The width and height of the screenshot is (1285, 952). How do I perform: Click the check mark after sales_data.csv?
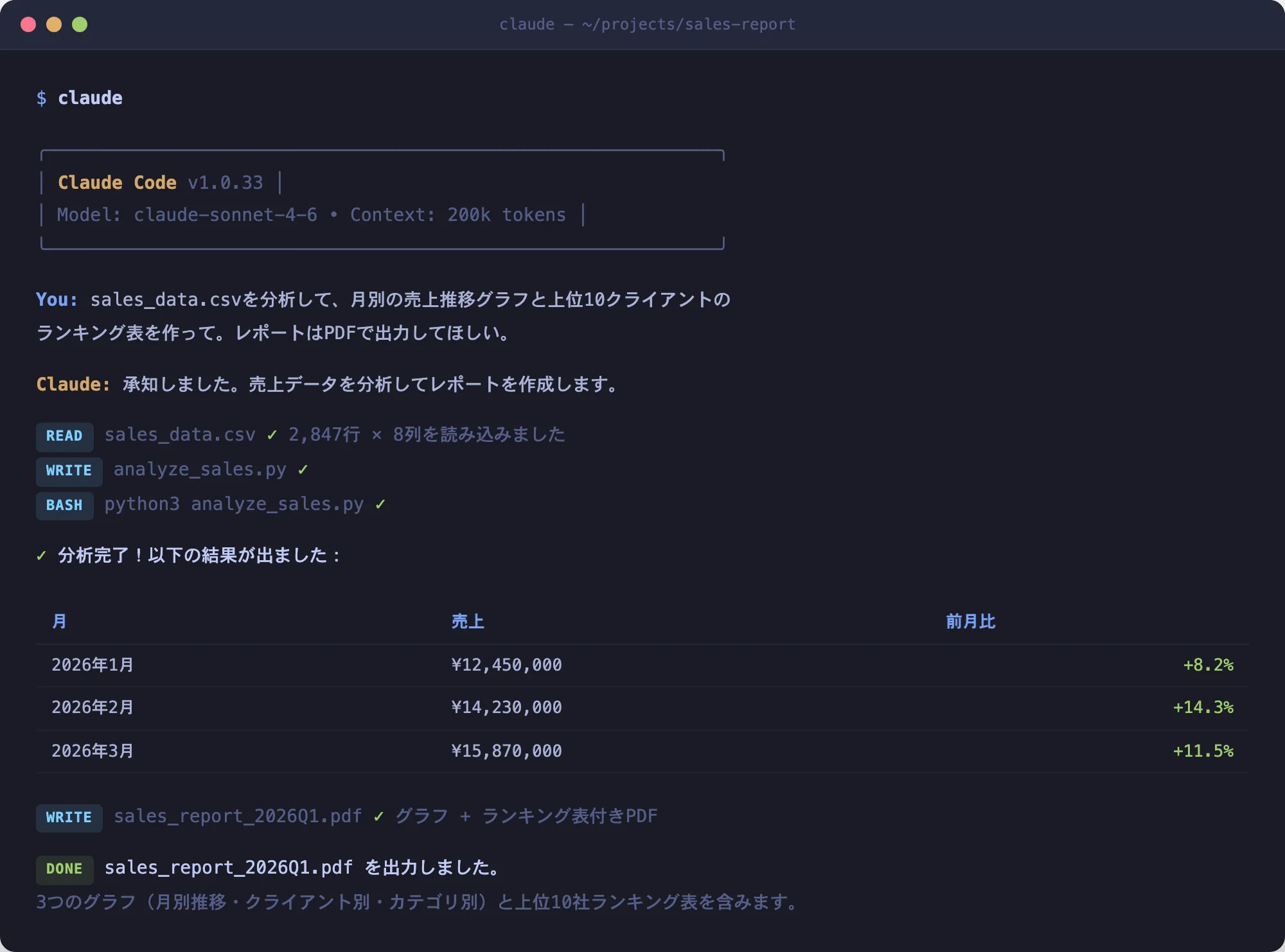pyautogui.click(x=272, y=435)
